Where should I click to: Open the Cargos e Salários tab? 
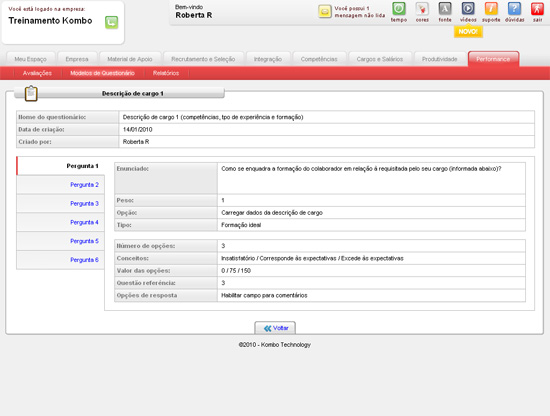(380, 59)
